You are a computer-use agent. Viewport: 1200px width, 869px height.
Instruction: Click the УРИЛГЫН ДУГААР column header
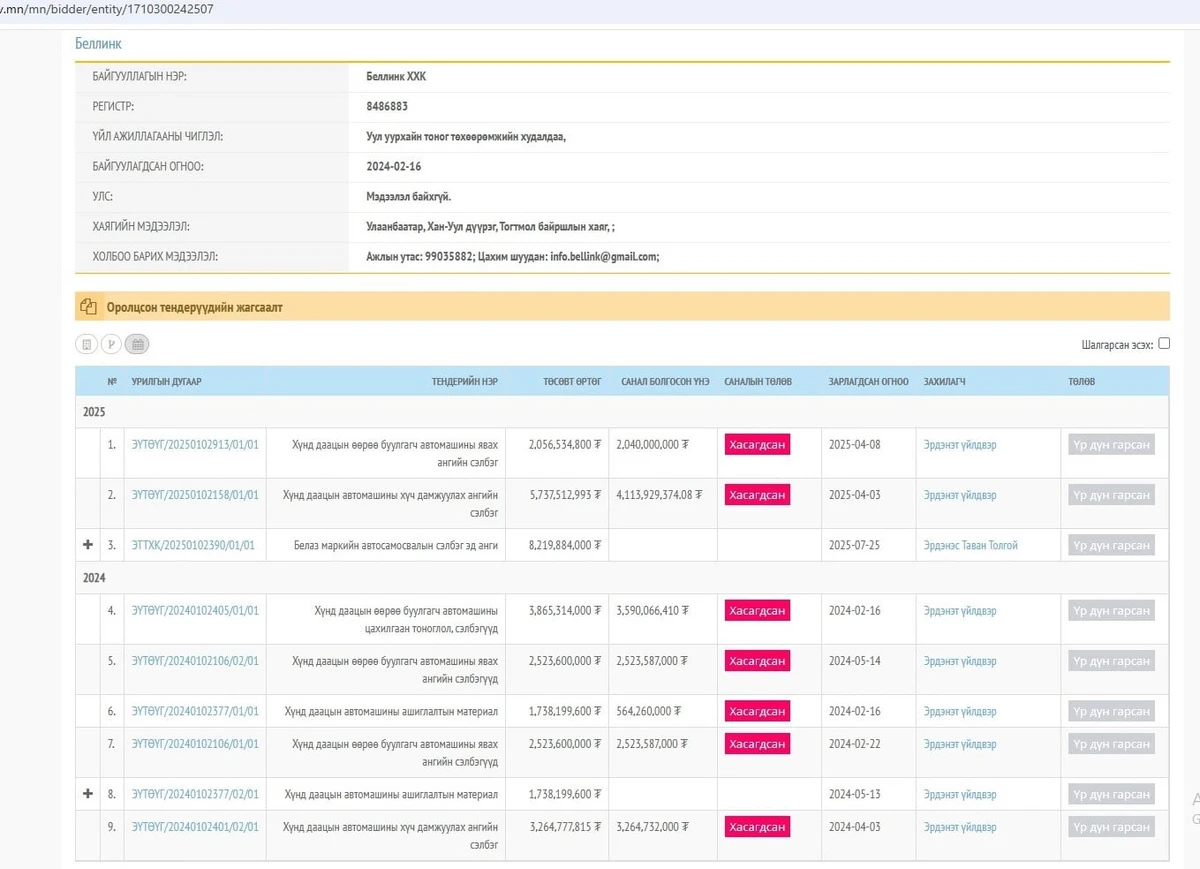[167, 381]
